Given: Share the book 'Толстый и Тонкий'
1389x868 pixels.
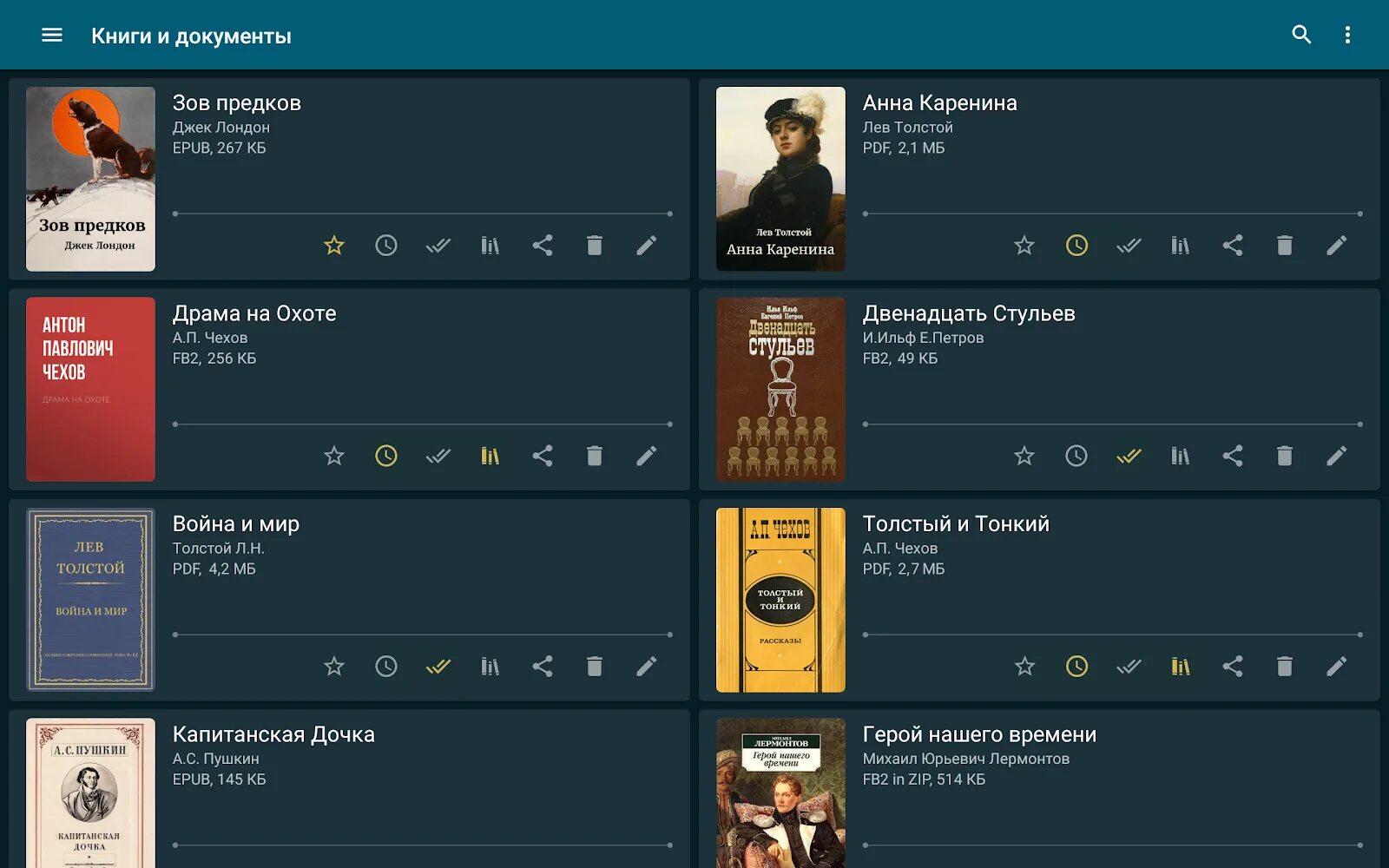Looking at the screenshot, I should [x=1233, y=667].
